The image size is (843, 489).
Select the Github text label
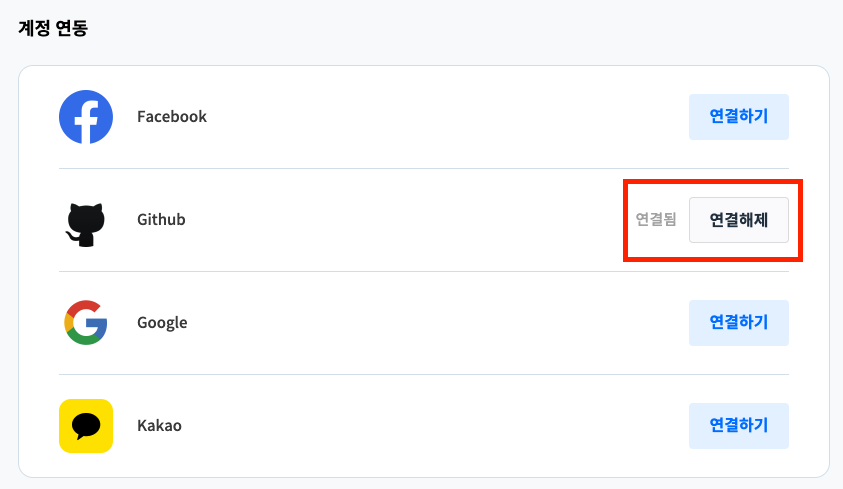point(161,220)
